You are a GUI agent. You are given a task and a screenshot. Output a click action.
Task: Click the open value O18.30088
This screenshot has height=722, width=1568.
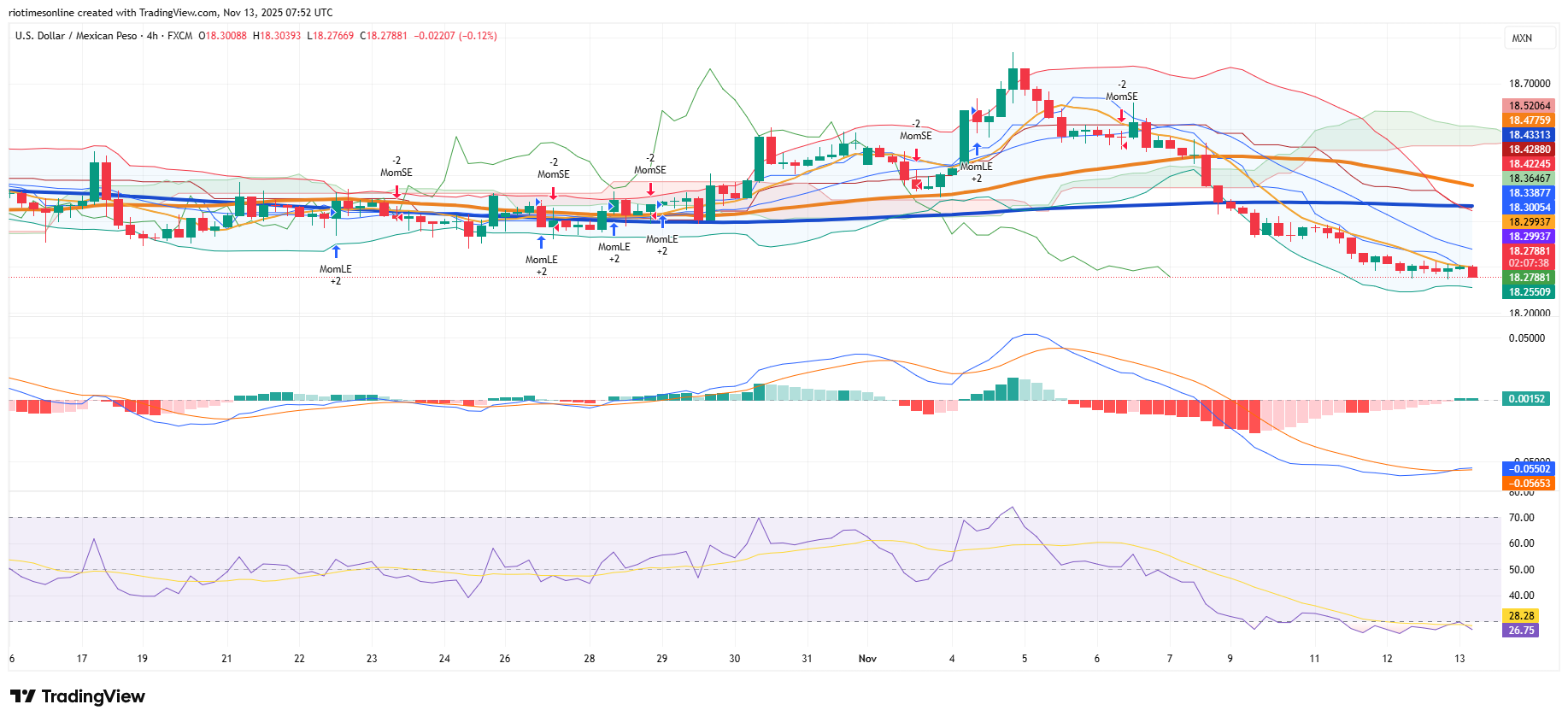click(222, 36)
